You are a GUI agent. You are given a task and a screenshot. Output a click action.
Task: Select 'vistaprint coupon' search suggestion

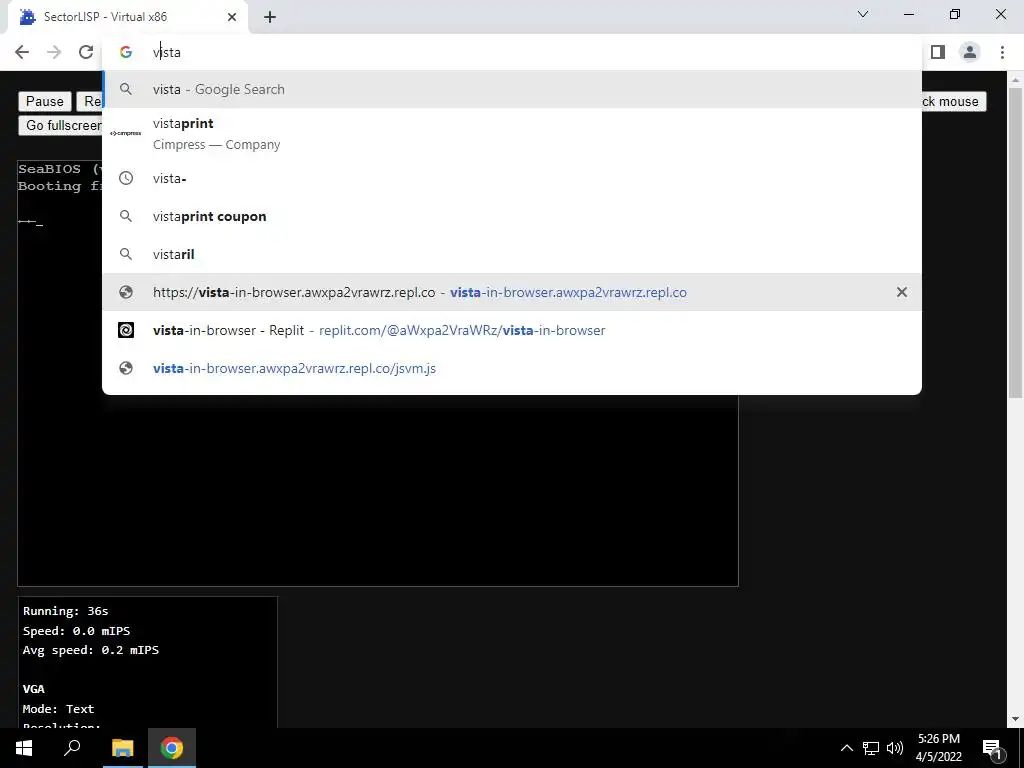(x=512, y=216)
